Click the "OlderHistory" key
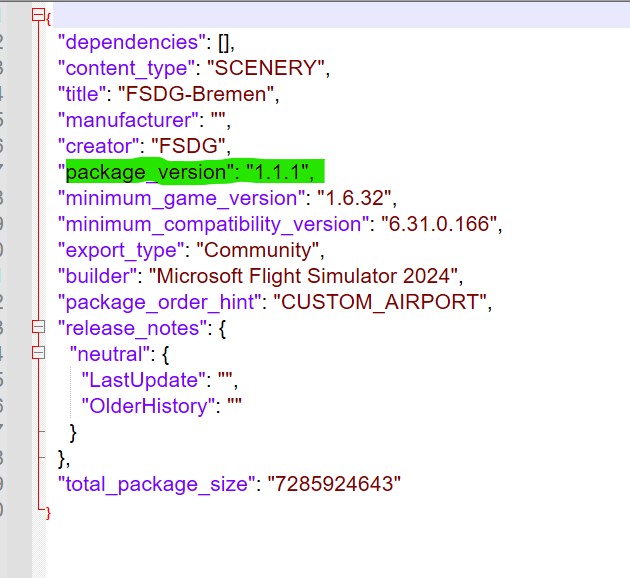This screenshot has width=630, height=578. [x=150, y=405]
